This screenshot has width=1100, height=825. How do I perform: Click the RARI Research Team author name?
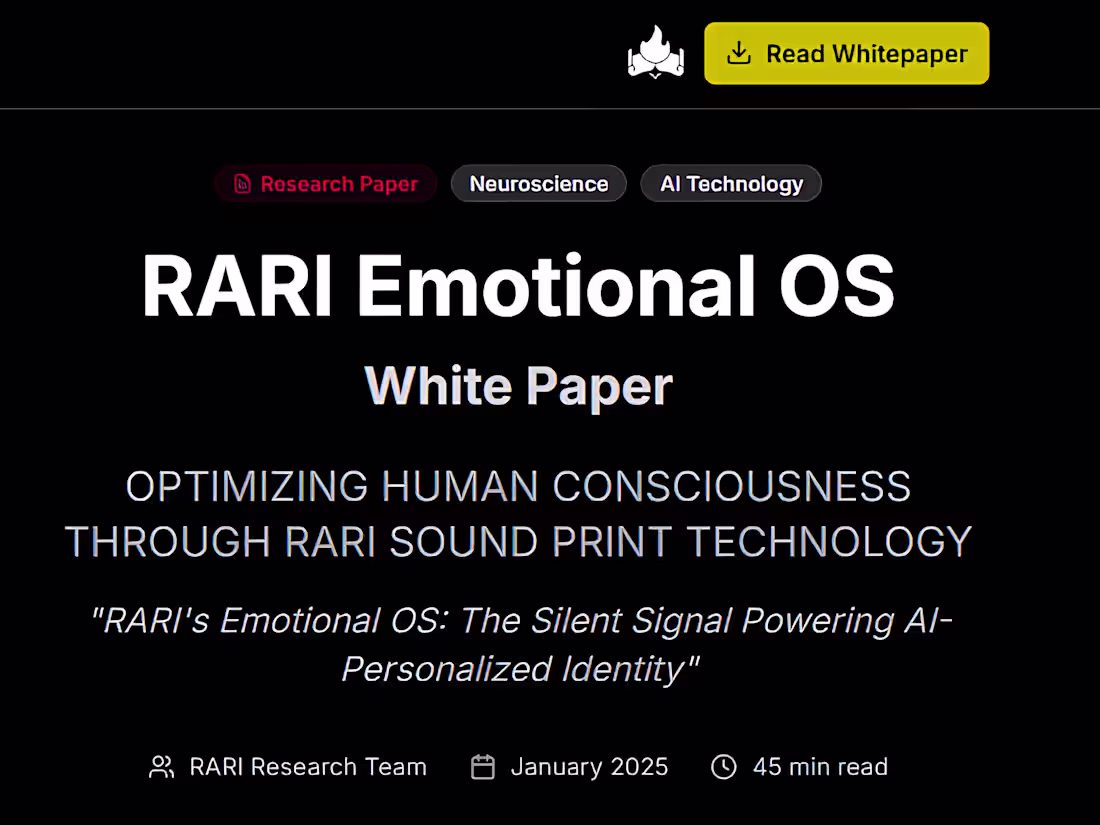point(308,767)
